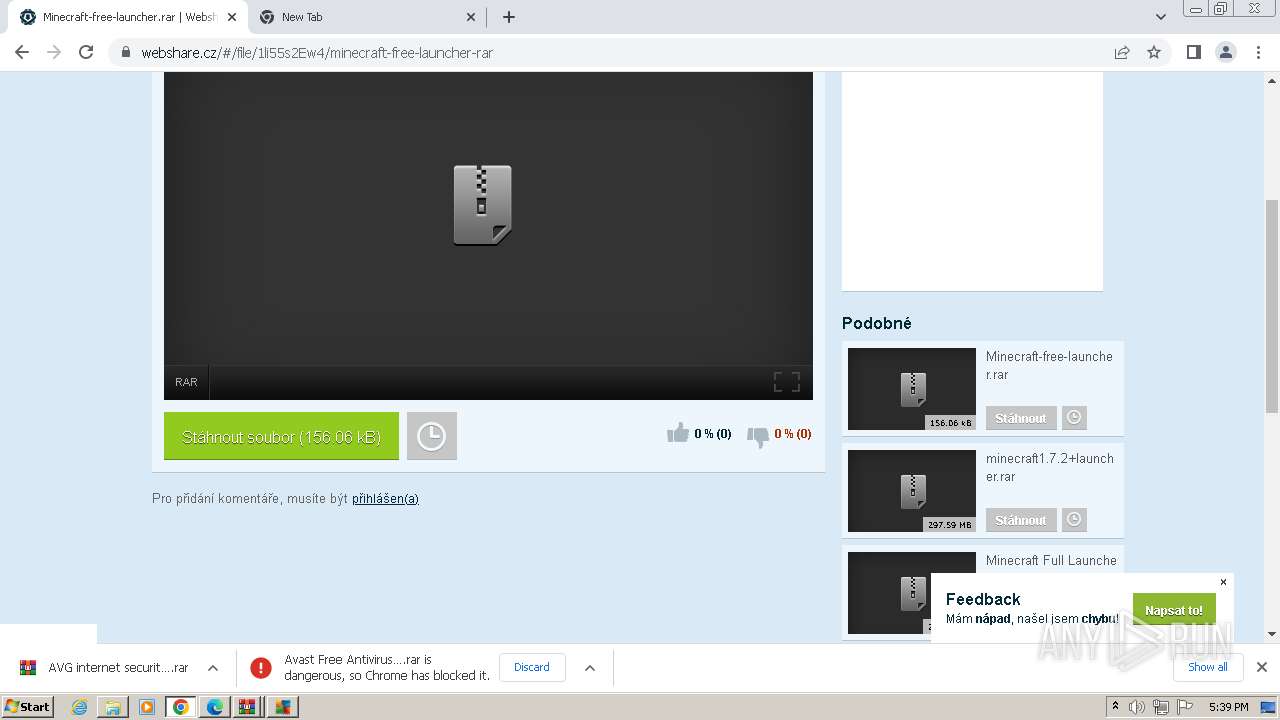Viewport: 1280px width, 720px height.
Task: Open the media player taskbar icon
Action: click(147, 707)
